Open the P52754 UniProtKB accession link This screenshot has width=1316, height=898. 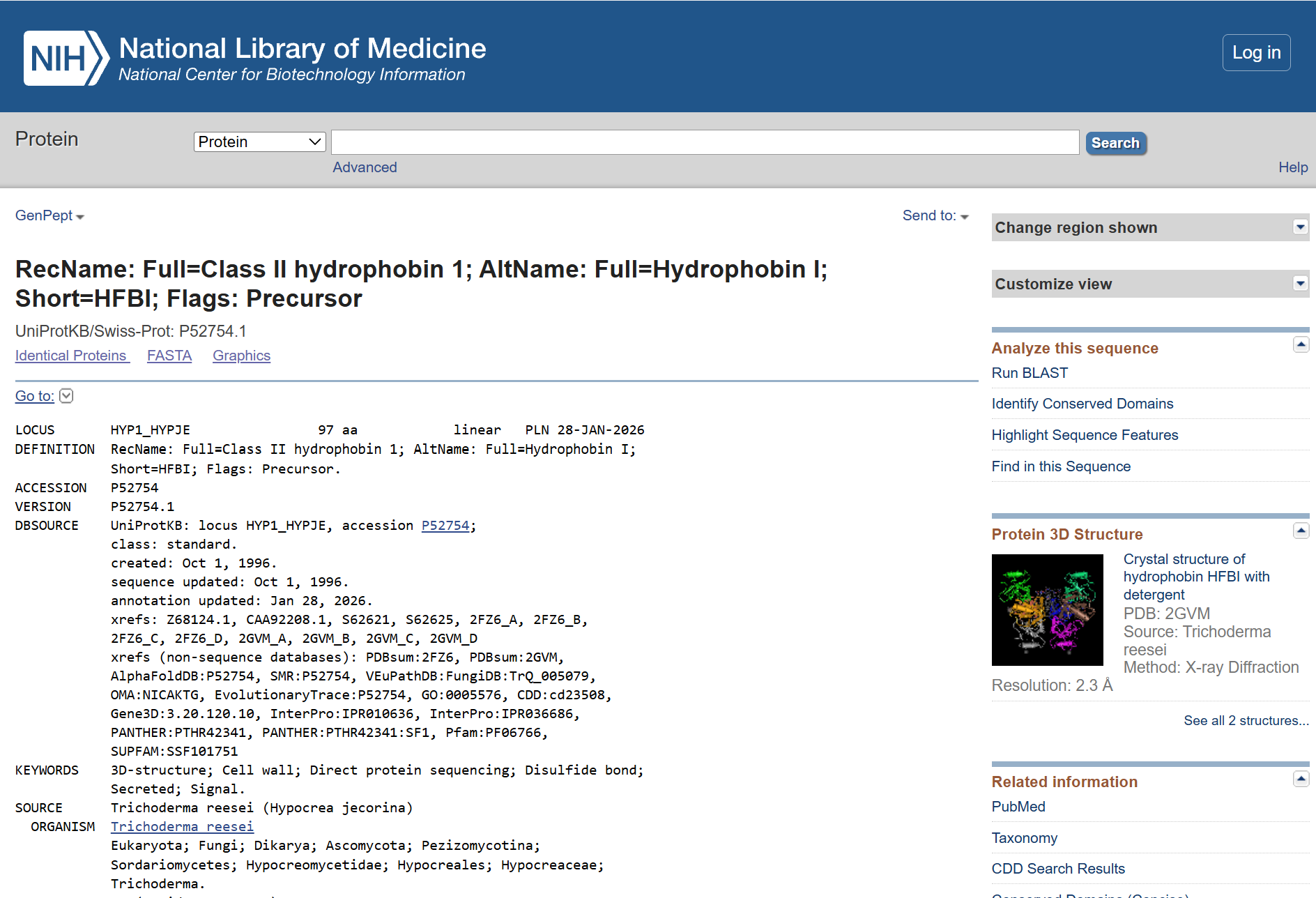445,526
